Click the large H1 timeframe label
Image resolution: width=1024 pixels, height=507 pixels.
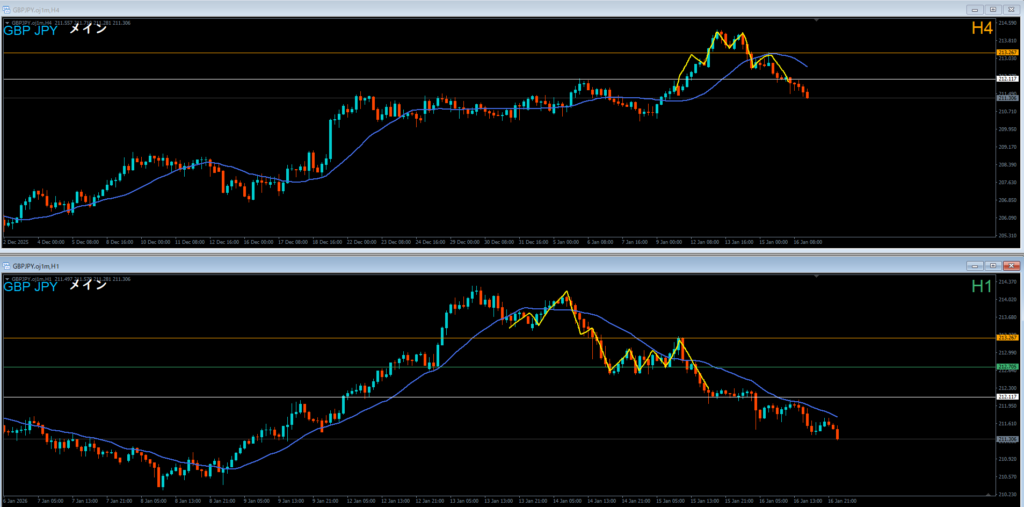981,286
